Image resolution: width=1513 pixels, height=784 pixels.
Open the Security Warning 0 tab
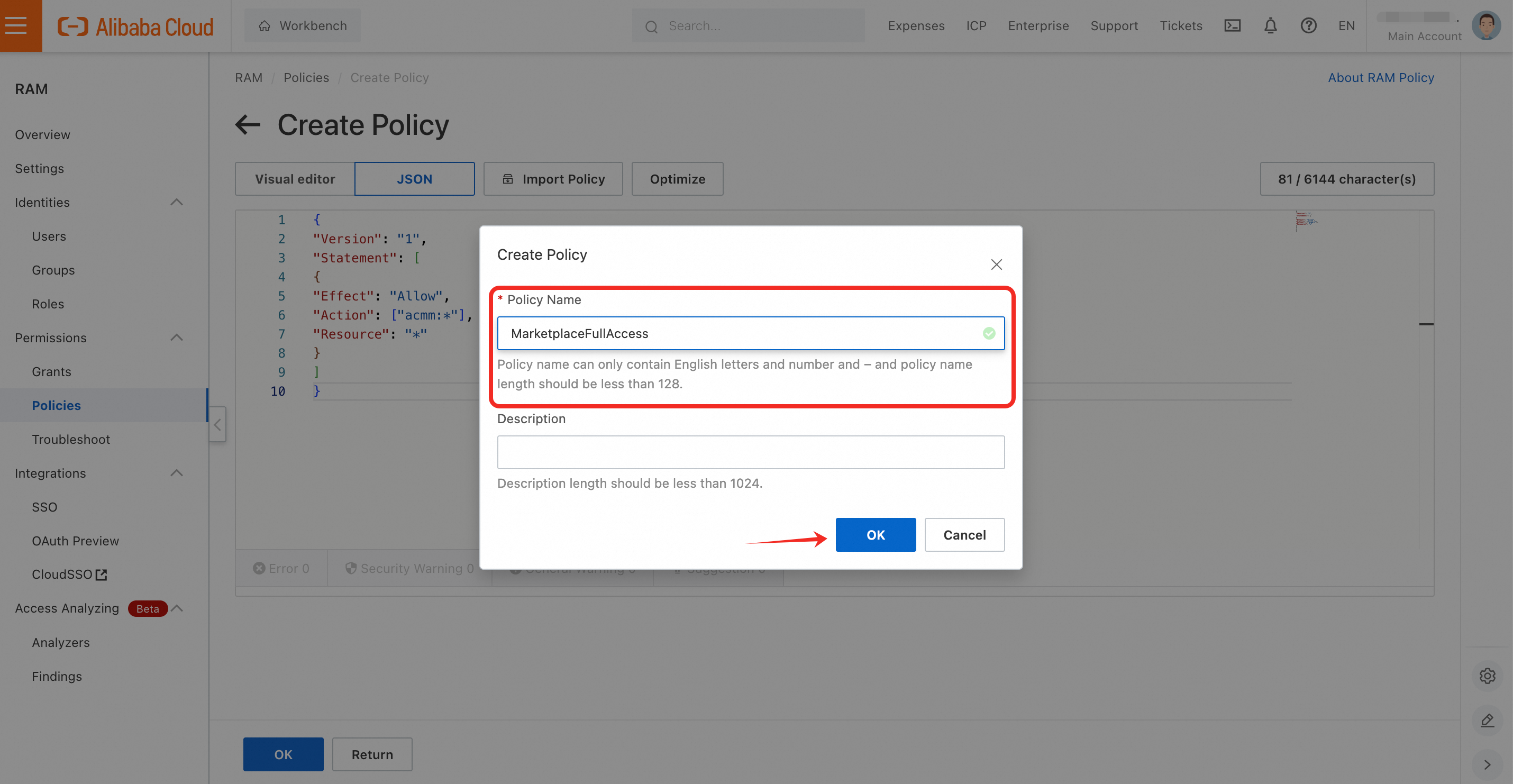click(409, 569)
